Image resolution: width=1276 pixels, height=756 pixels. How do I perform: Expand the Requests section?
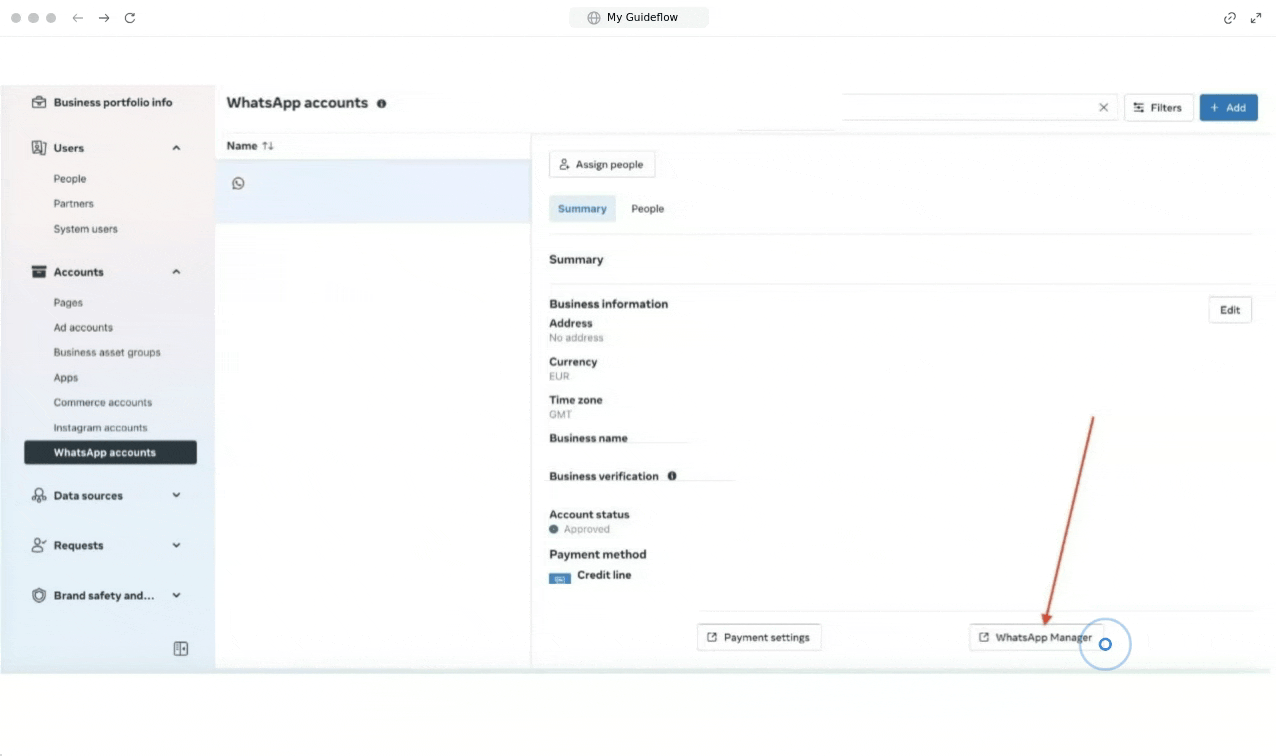[176, 545]
